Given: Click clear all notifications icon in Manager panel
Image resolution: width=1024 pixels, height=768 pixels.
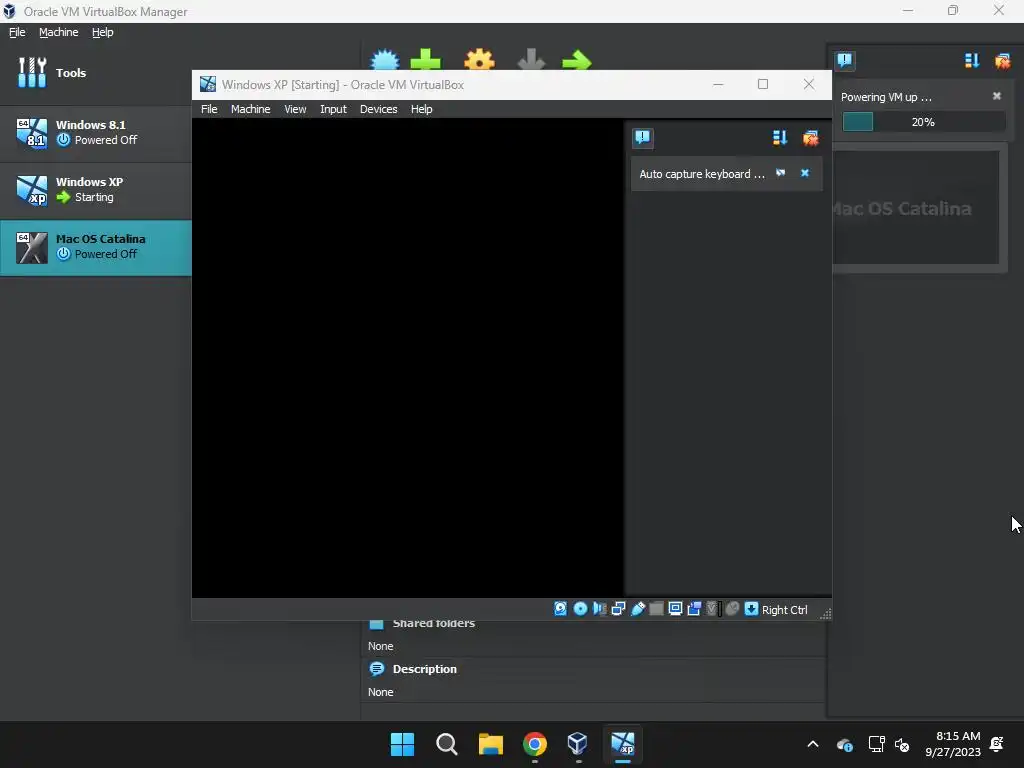Looking at the screenshot, I should (1002, 61).
